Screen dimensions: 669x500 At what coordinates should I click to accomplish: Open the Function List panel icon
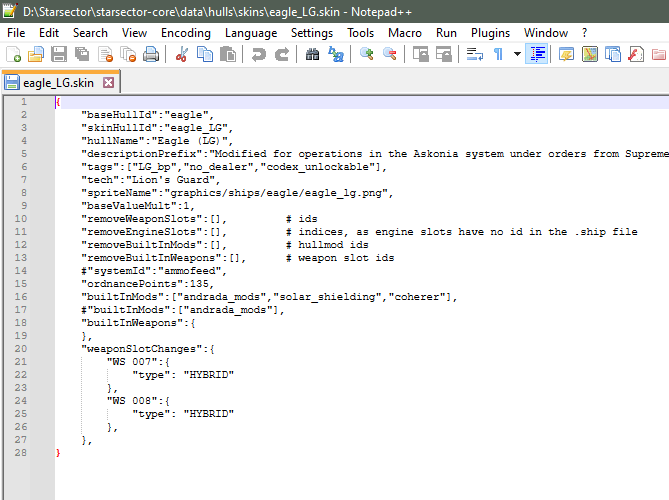click(636, 55)
